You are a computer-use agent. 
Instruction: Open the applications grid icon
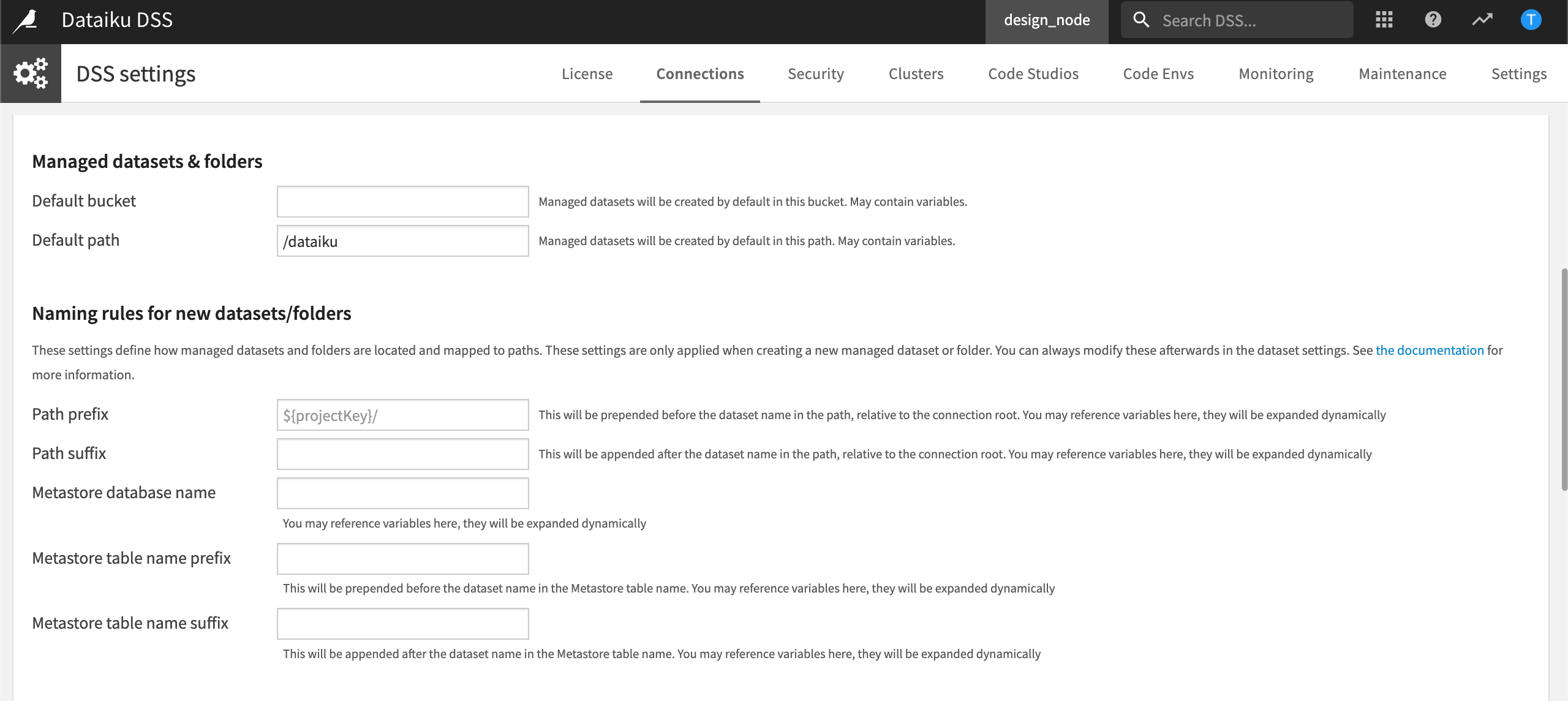tap(1384, 19)
